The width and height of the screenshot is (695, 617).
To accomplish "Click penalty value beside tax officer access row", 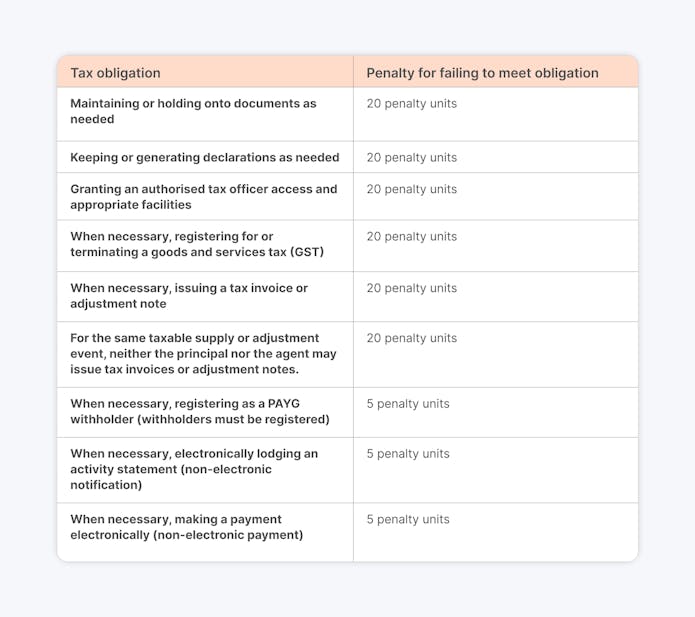I will (411, 189).
